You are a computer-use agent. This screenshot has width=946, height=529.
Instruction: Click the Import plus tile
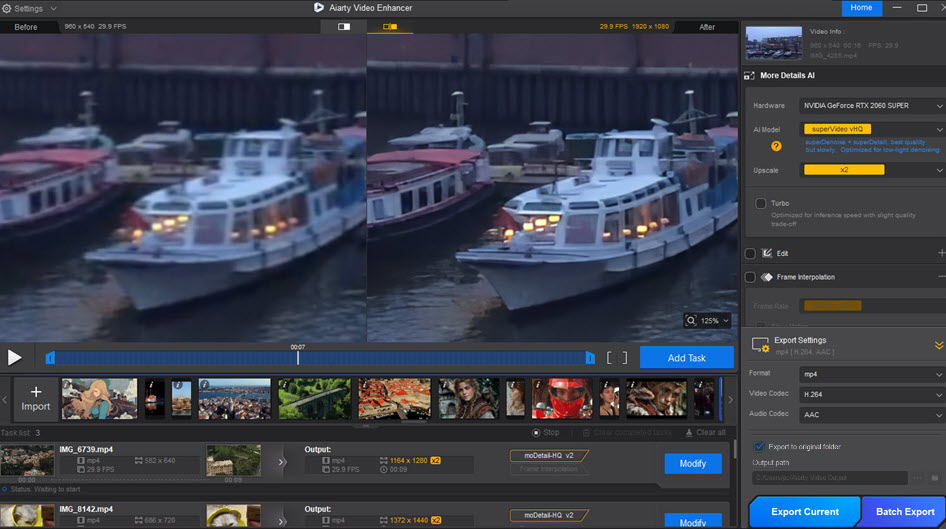35,398
